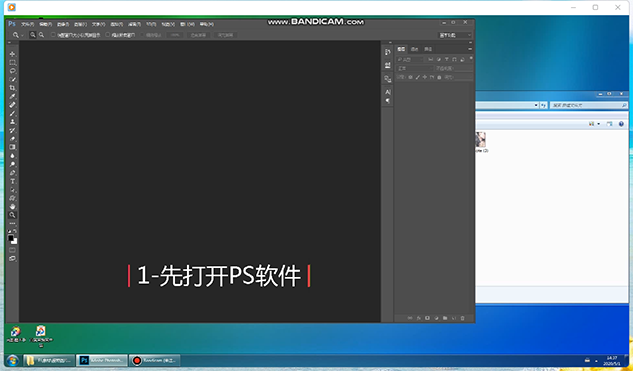Open Explorer address bar dropdown arrow
The image size is (633, 371).
(x=536, y=105)
